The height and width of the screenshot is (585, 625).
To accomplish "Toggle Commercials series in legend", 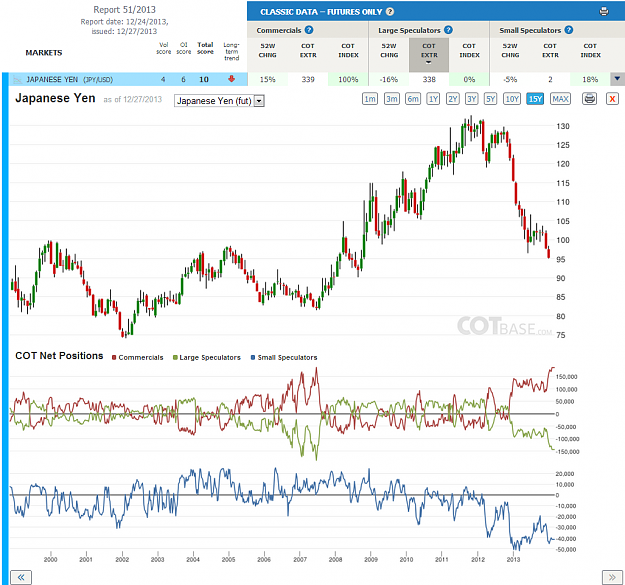I will pyautogui.click(x=138, y=357).
